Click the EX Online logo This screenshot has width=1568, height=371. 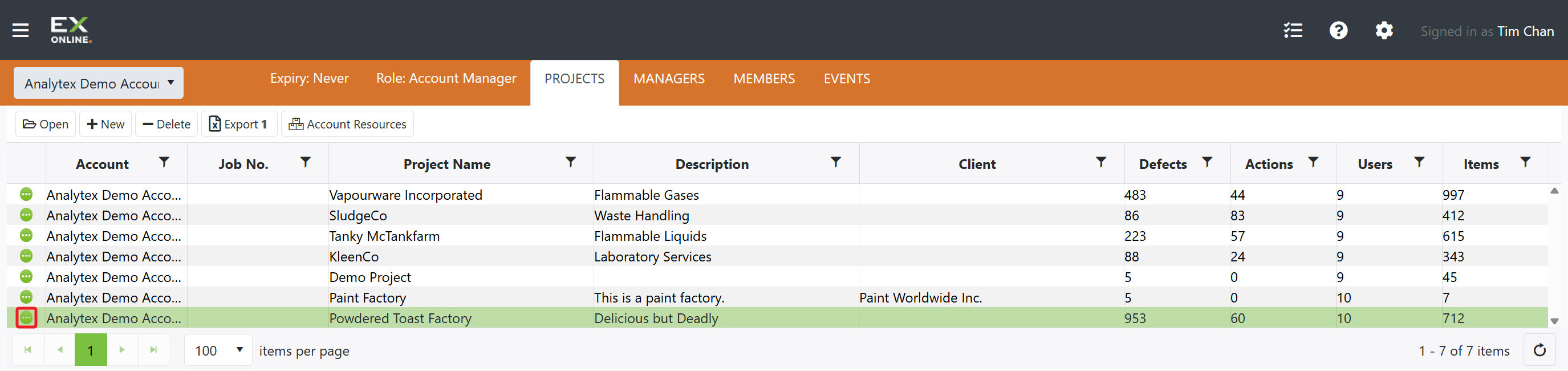[x=71, y=30]
